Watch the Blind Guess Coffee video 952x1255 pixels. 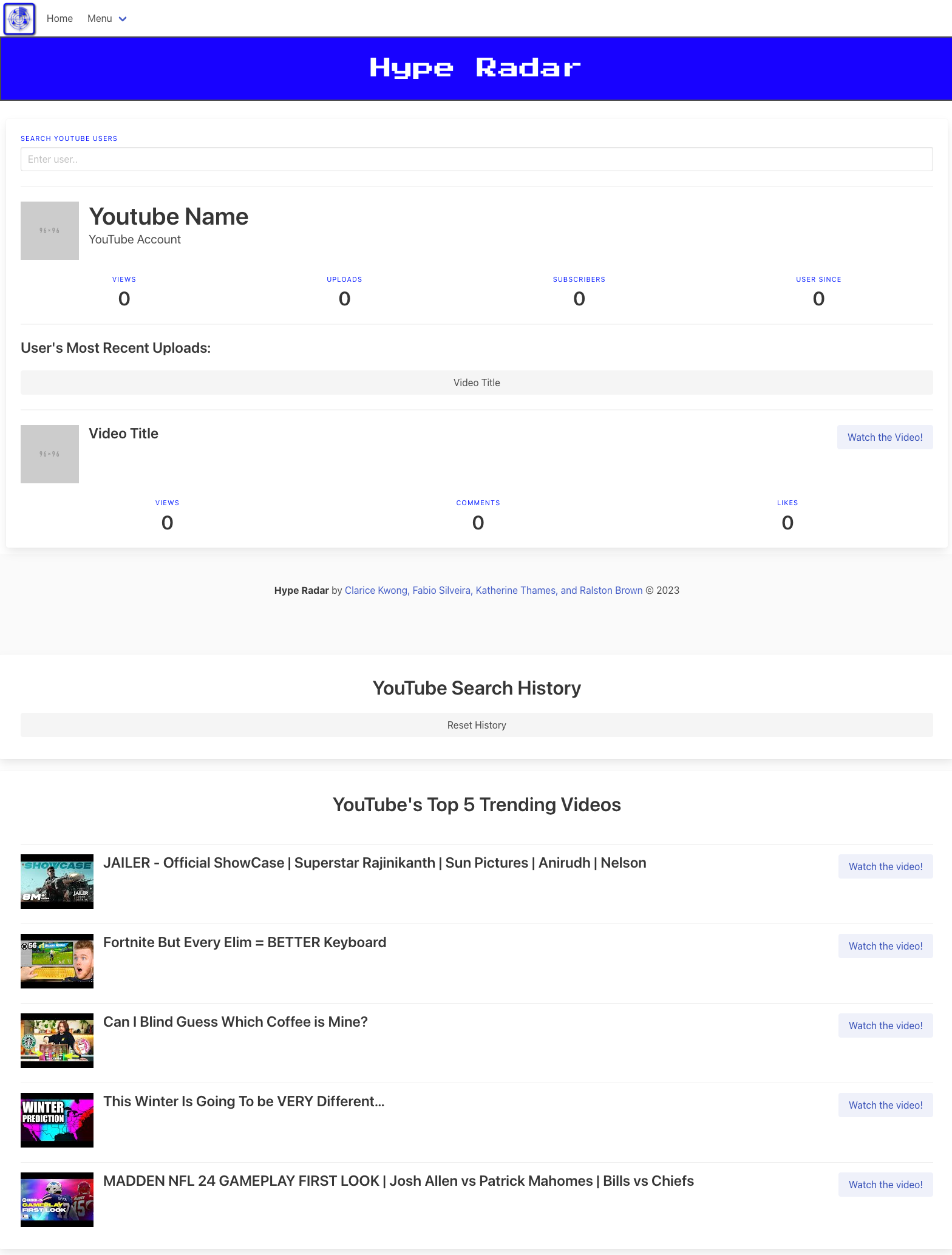885,1025
